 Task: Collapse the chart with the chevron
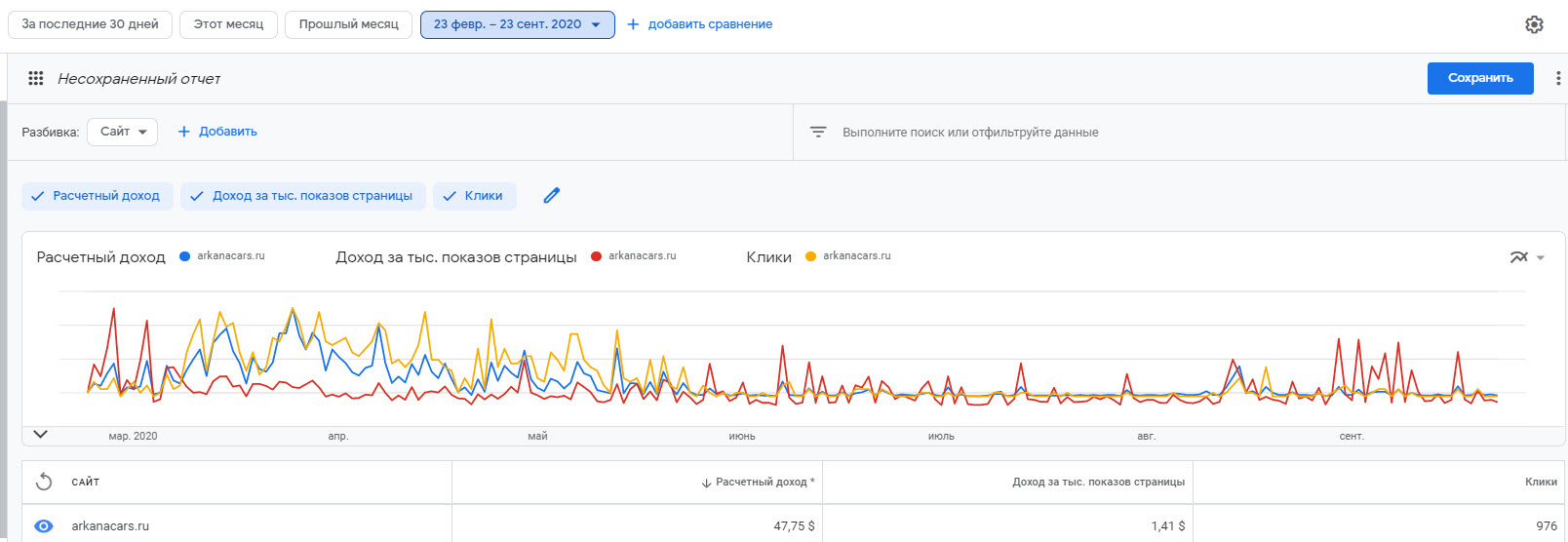(x=41, y=435)
